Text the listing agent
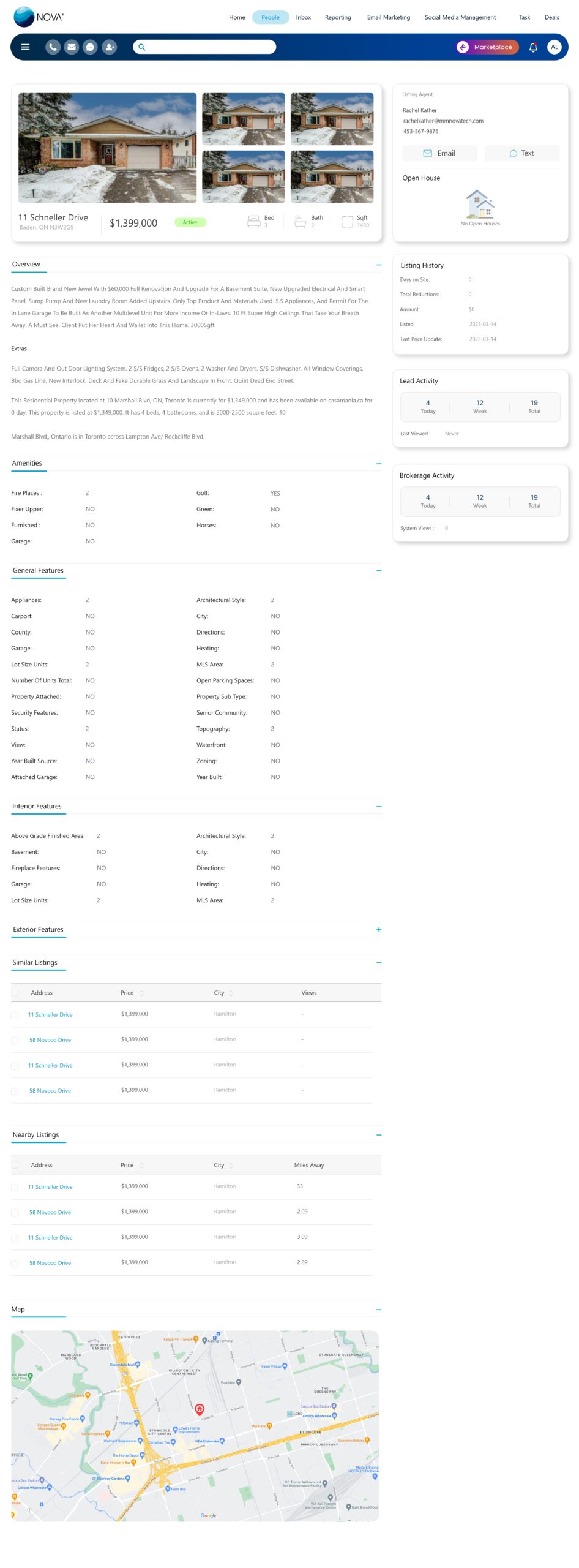Image resolution: width=579 pixels, height=1568 pixels. click(x=521, y=153)
